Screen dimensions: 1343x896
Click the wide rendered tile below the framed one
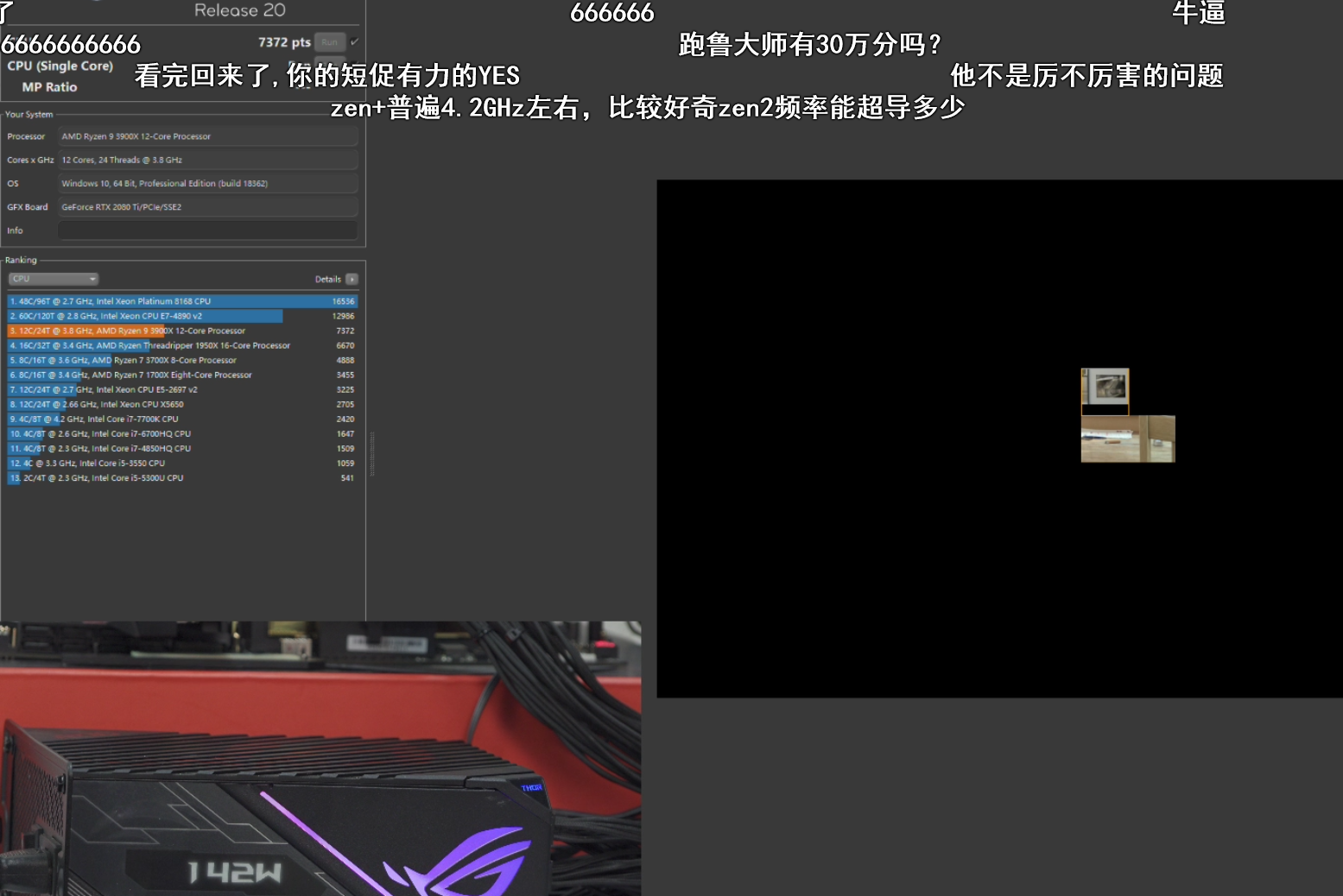[x=1128, y=439]
